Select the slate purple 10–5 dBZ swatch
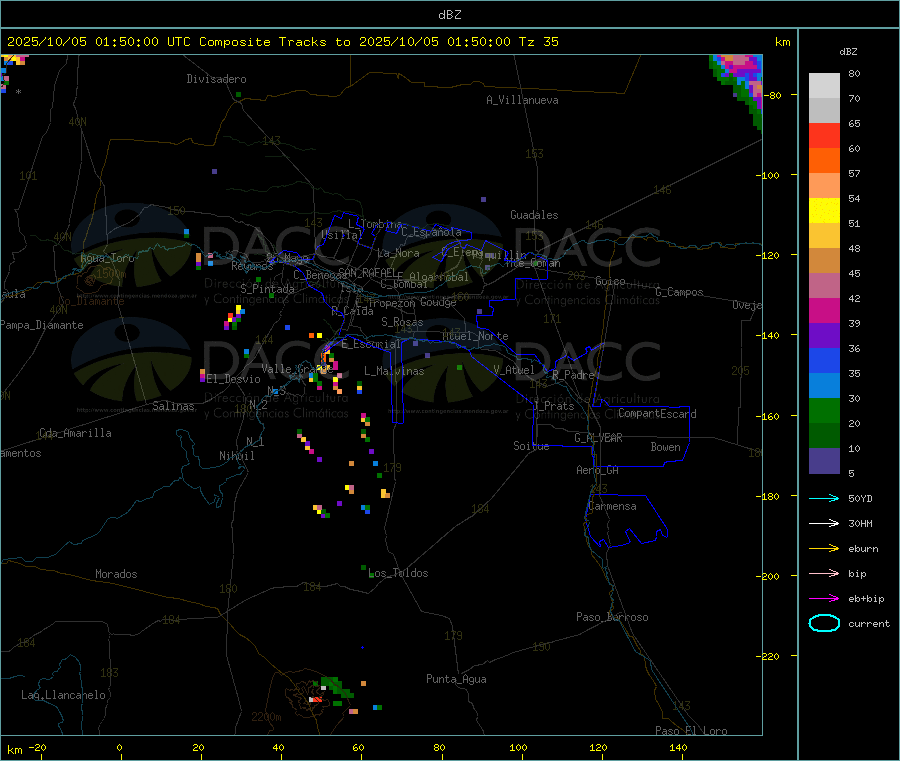The width and height of the screenshot is (900, 761). pyautogui.click(x=824, y=461)
